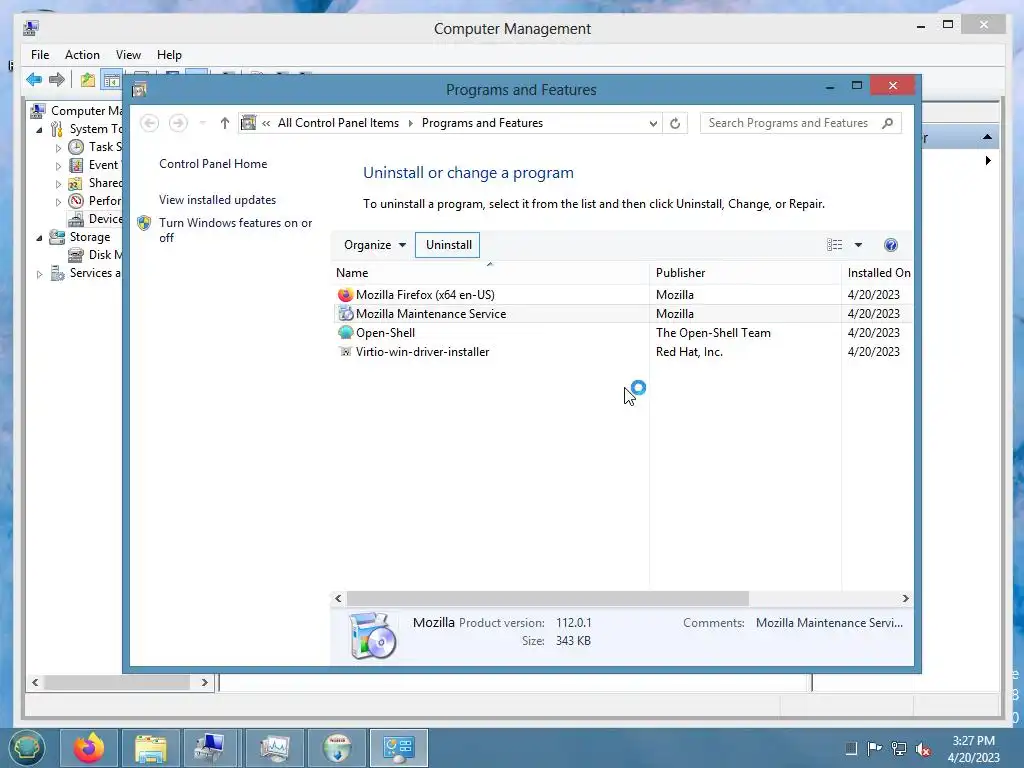The image size is (1024, 768).
Task: Click Up arrow in Programs and Features navigation
Action: click(225, 123)
